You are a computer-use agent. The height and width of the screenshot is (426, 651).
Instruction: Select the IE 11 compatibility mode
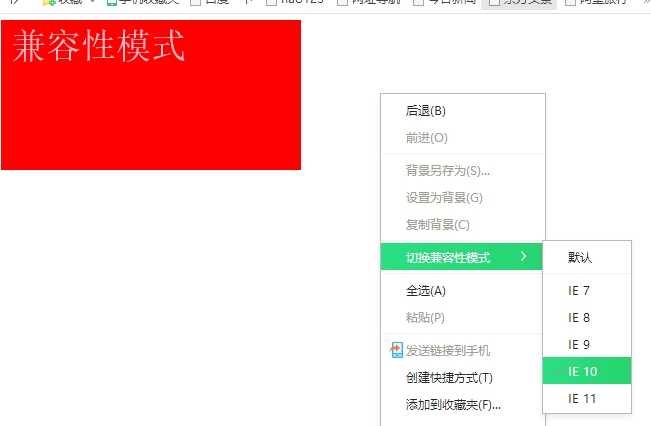(587, 399)
